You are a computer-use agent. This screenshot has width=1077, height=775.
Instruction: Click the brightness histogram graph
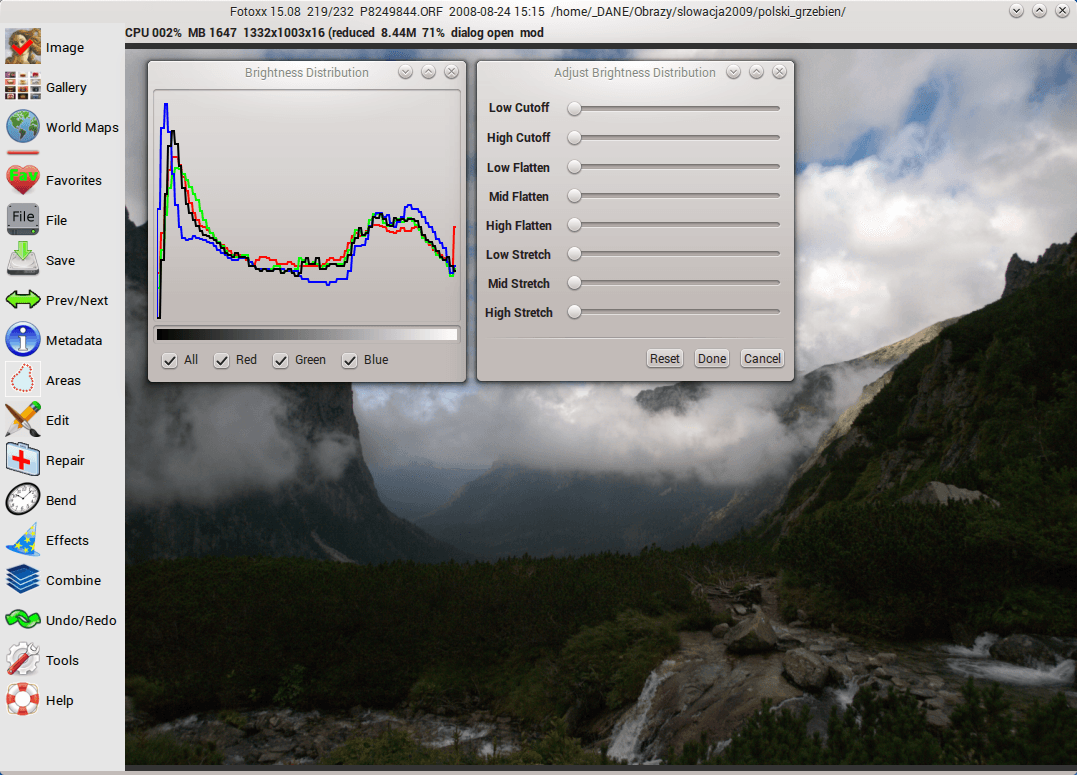click(x=307, y=205)
